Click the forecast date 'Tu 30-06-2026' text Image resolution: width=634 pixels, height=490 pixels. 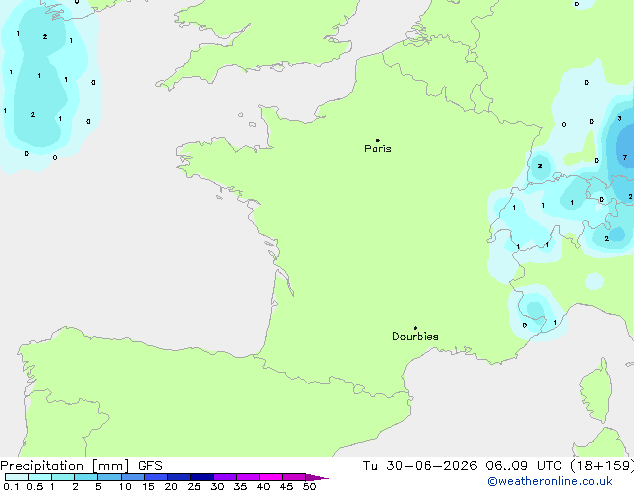pos(420,466)
